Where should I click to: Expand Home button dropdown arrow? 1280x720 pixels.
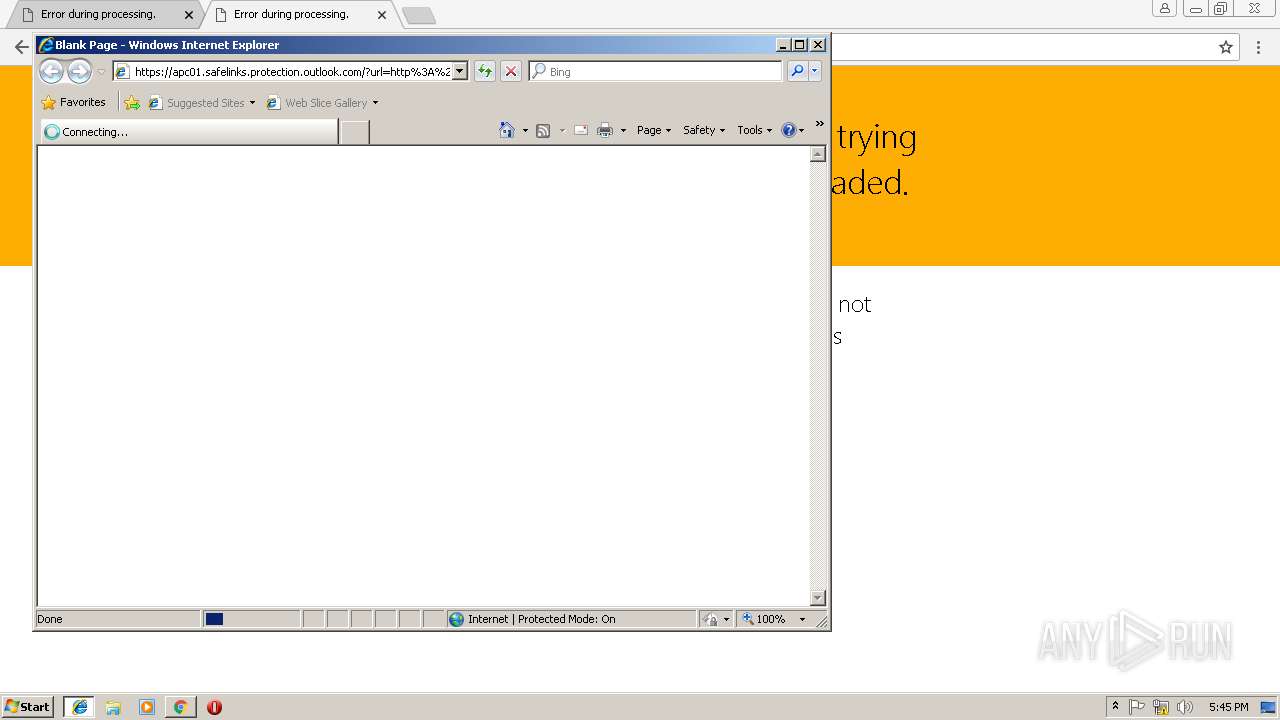pyautogui.click(x=525, y=131)
